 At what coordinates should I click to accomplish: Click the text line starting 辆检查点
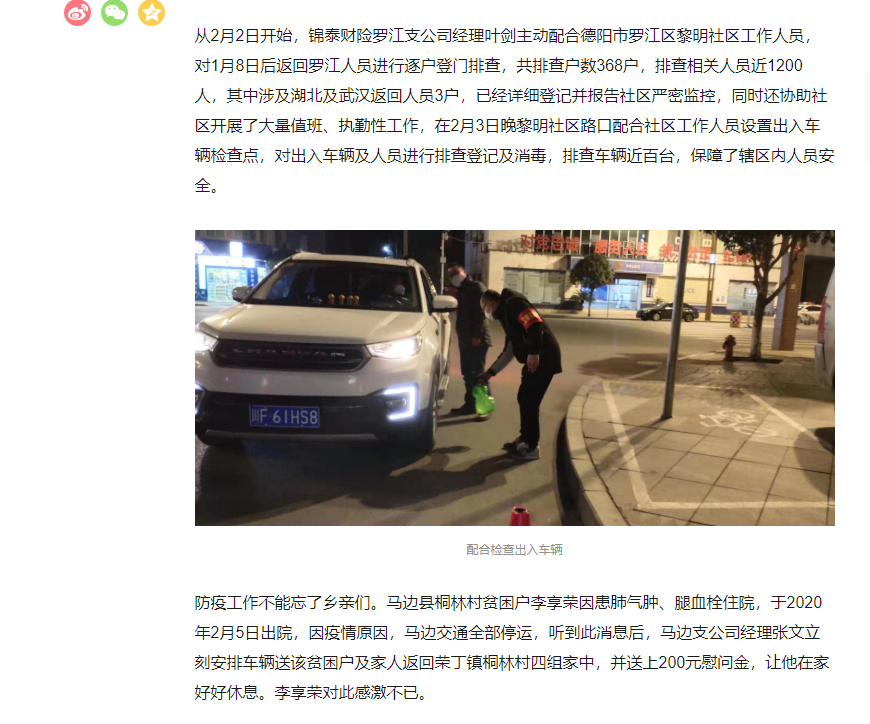click(514, 156)
